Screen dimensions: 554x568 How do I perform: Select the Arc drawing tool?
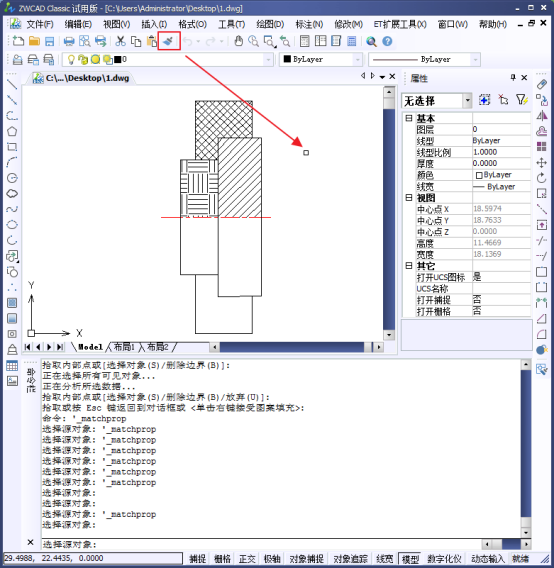click(x=12, y=162)
